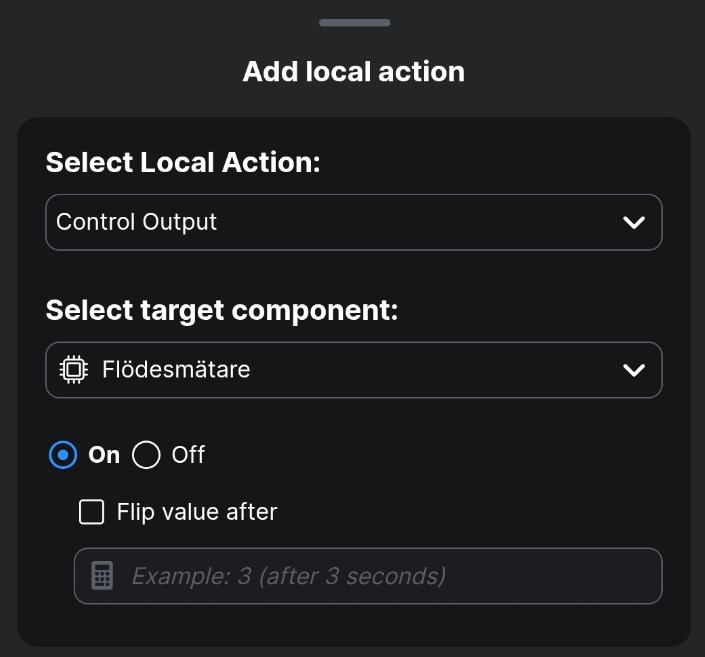Screen dimensions: 705x657
Task: Click the chevron arrow on Control Output
Action: pyautogui.click(x=633, y=222)
